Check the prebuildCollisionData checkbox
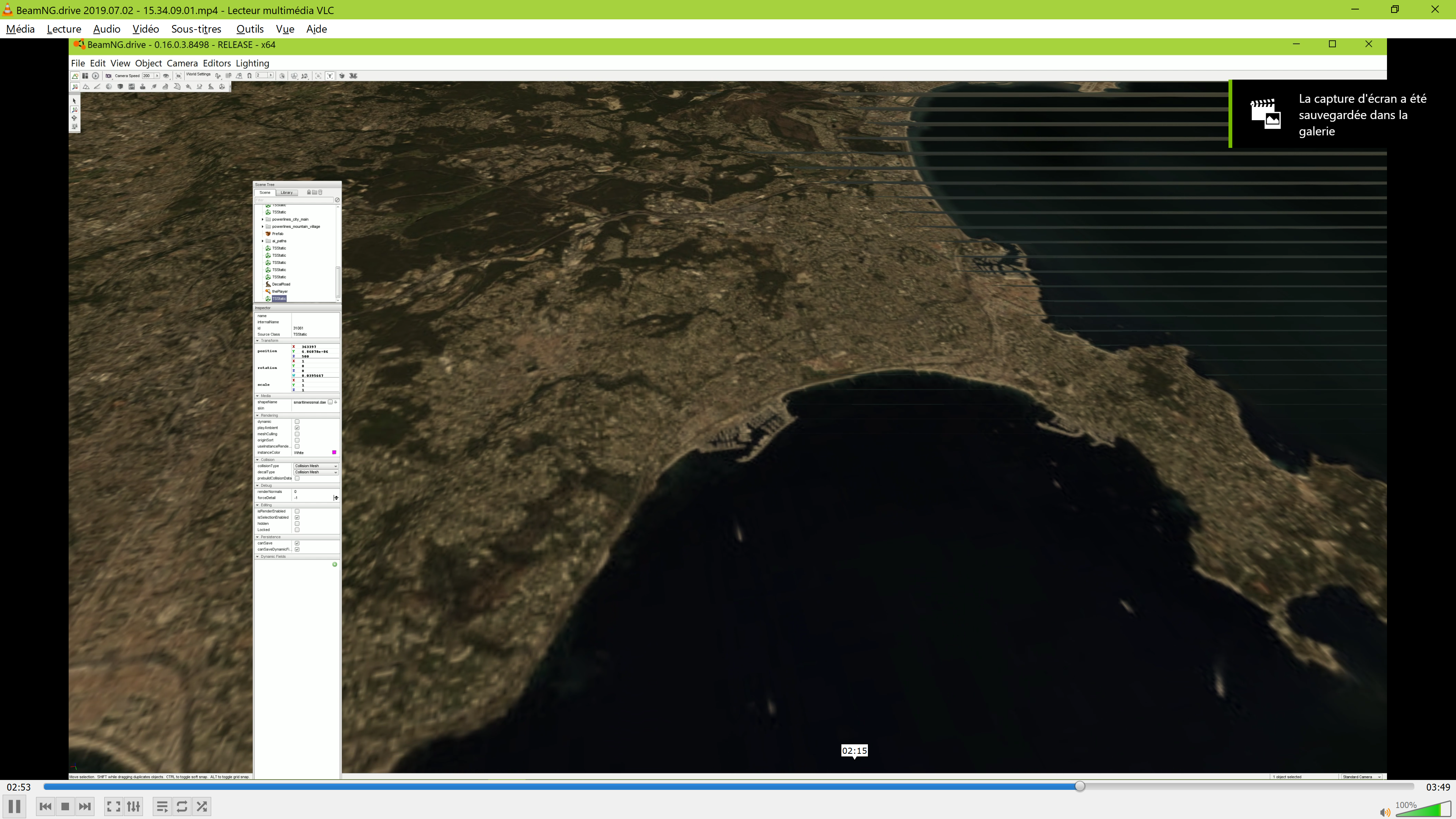Viewport: 1456px width, 819px height. [297, 478]
